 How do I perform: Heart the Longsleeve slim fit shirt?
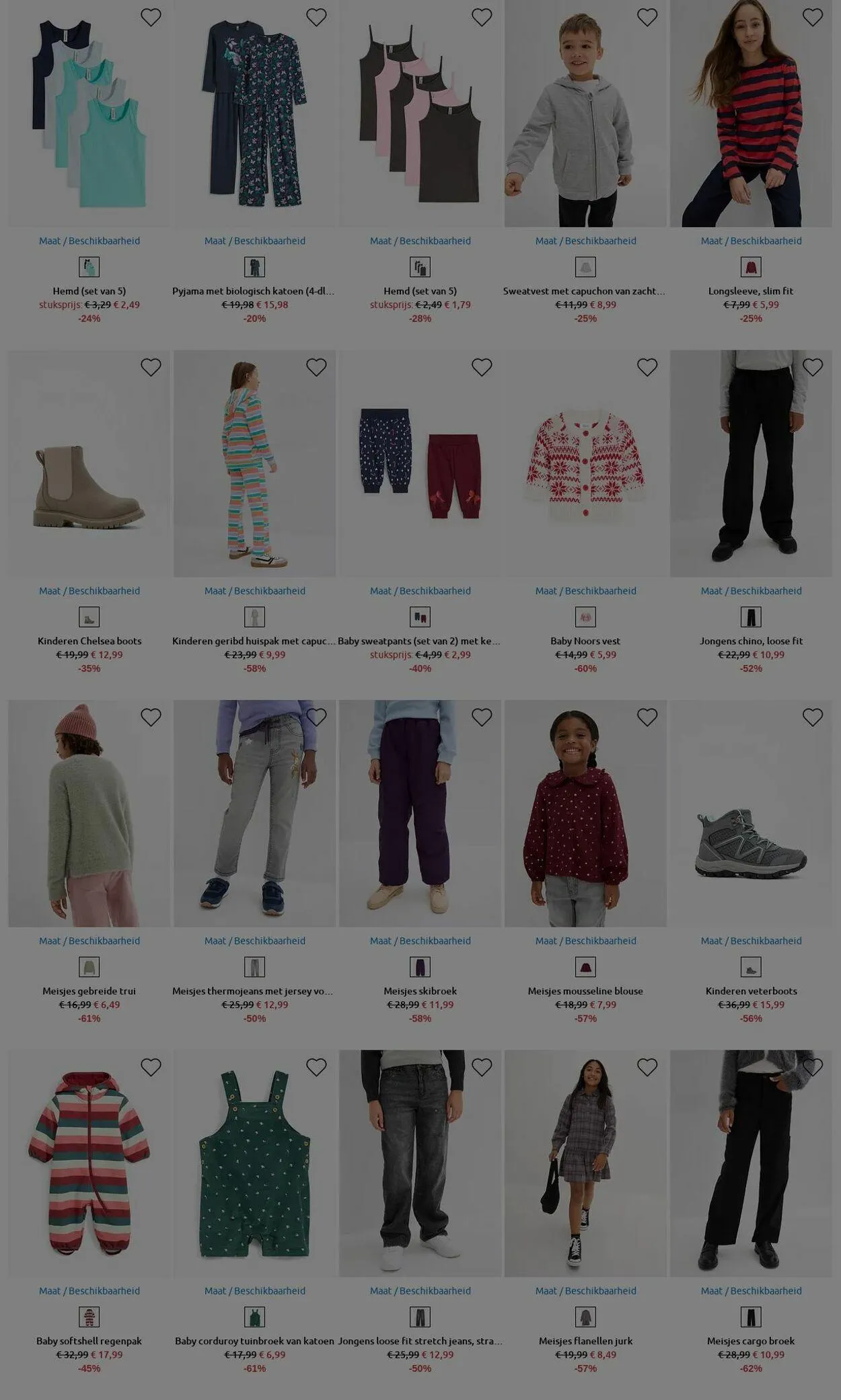813,17
